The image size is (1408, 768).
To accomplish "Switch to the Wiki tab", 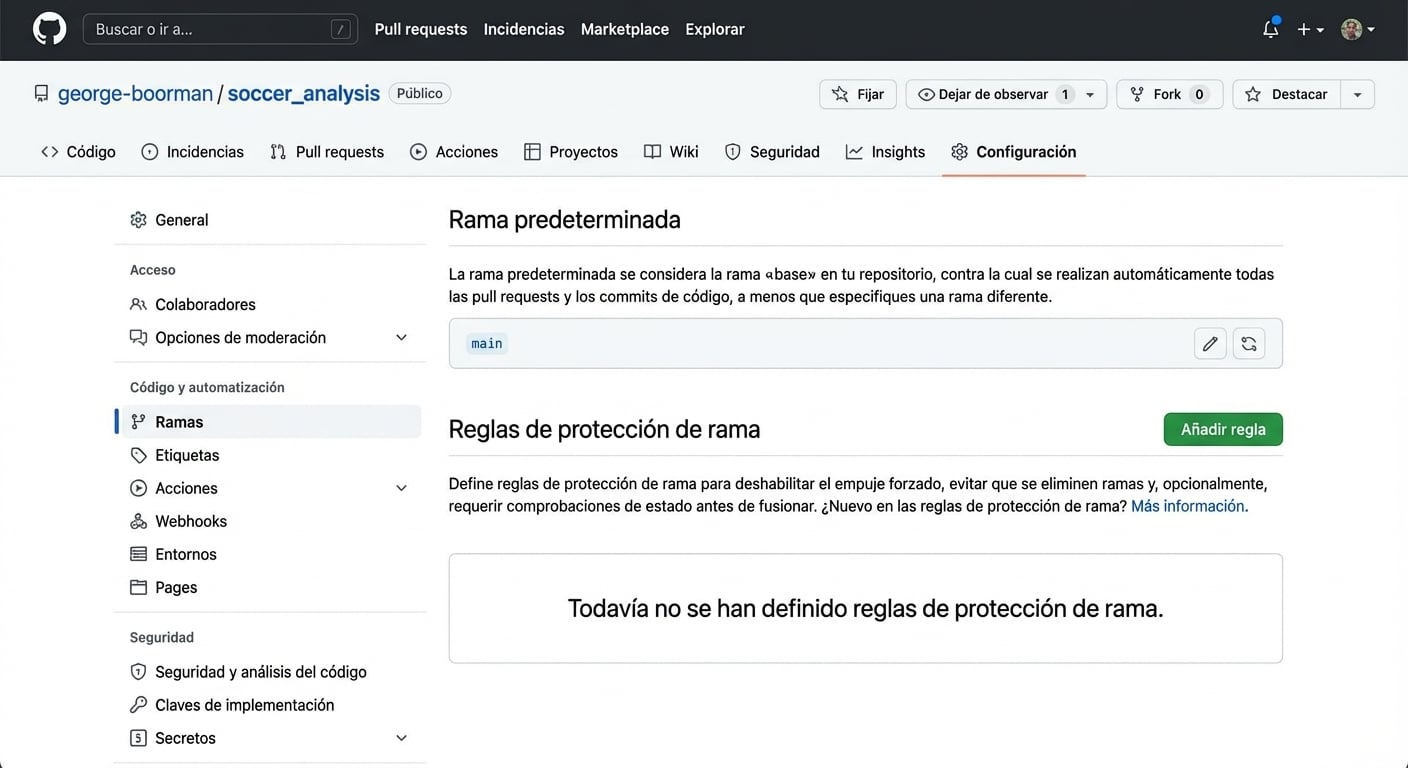I will [683, 151].
